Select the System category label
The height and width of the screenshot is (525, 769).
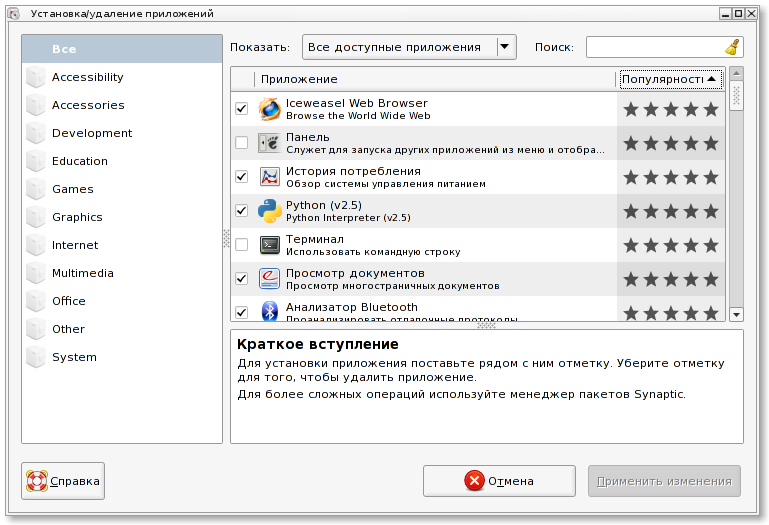point(75,357)
